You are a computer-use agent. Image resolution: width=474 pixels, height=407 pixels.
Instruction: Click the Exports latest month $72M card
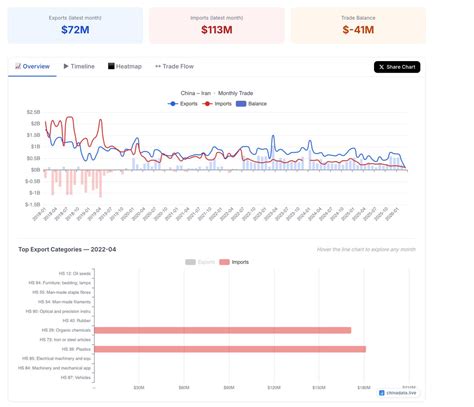coord(75,25)
